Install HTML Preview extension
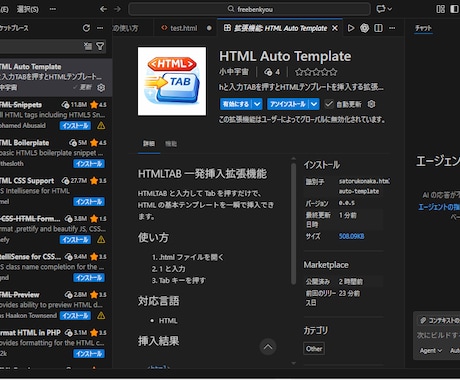The width and height of the screenshot is (460, 380). [x=75, y=316]
